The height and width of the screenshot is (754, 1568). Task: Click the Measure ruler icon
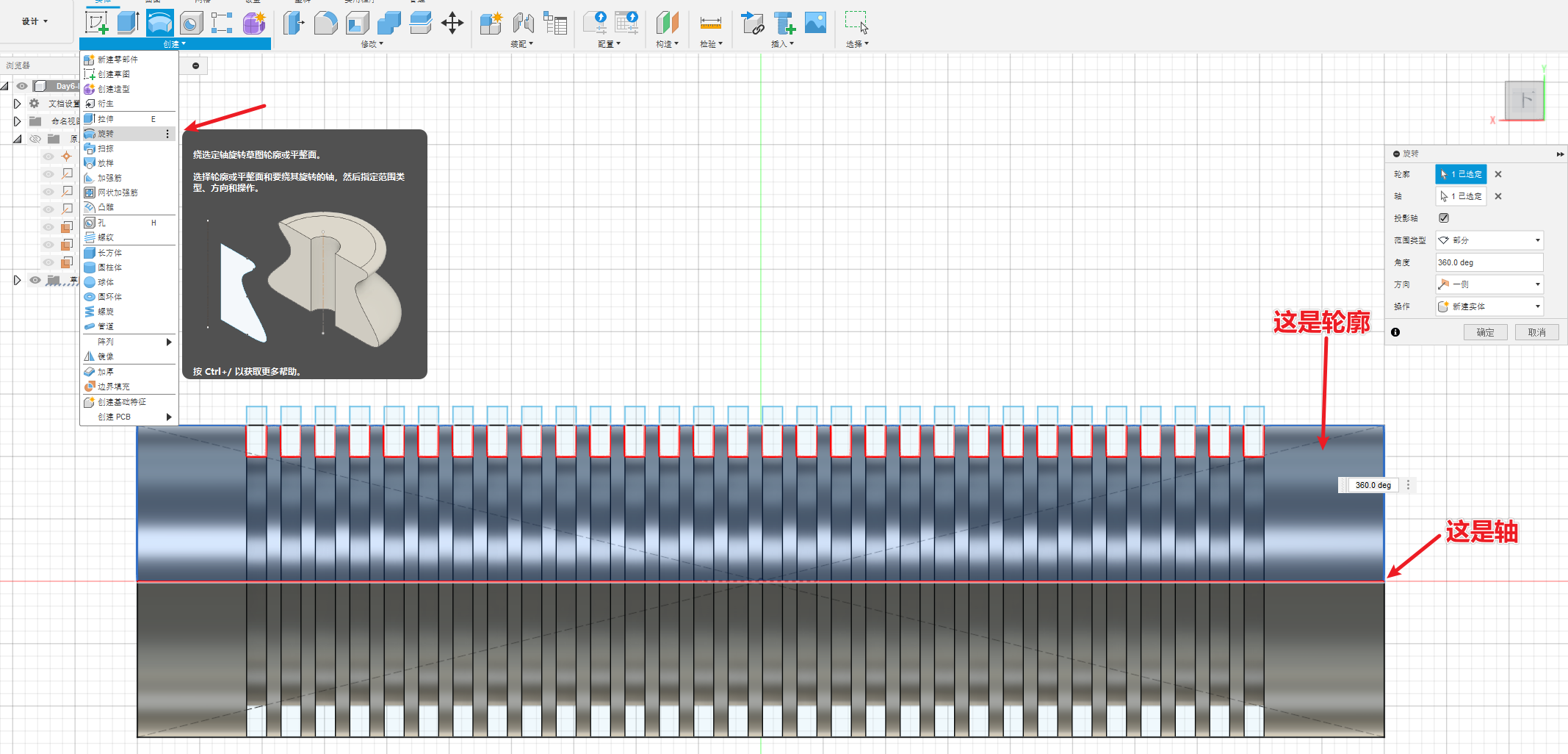click(710, 24)
